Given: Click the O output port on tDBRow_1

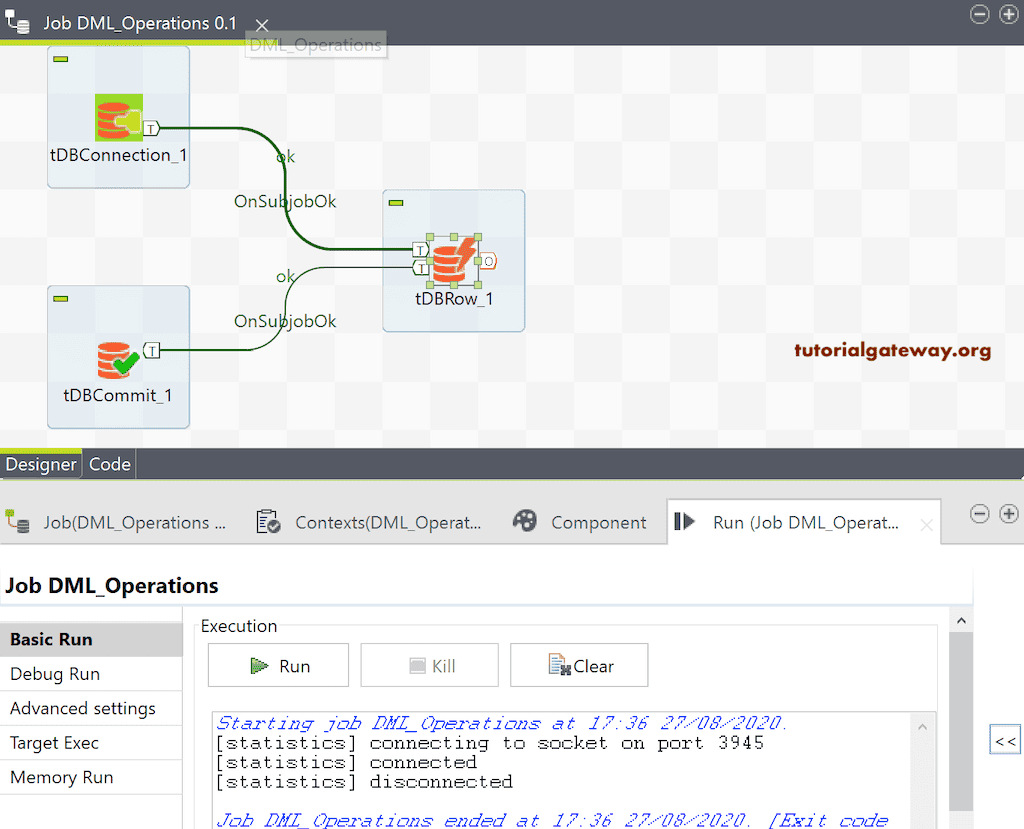Looking at the screenshot, I should point(488,259).
